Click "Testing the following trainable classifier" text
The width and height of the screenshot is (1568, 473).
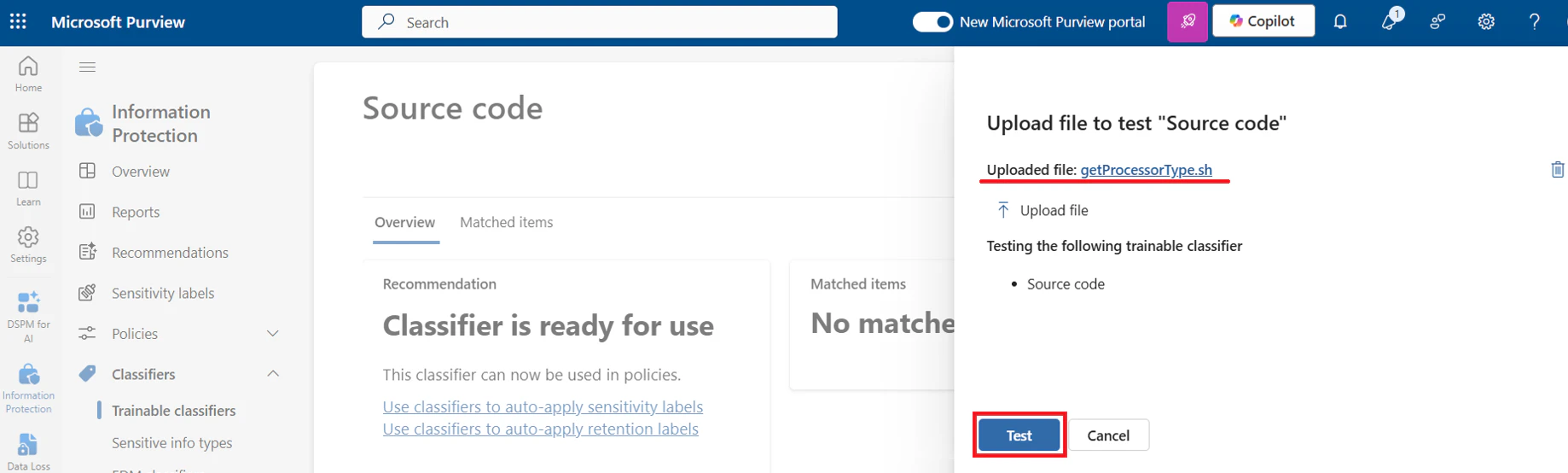tap(1114, 246)
